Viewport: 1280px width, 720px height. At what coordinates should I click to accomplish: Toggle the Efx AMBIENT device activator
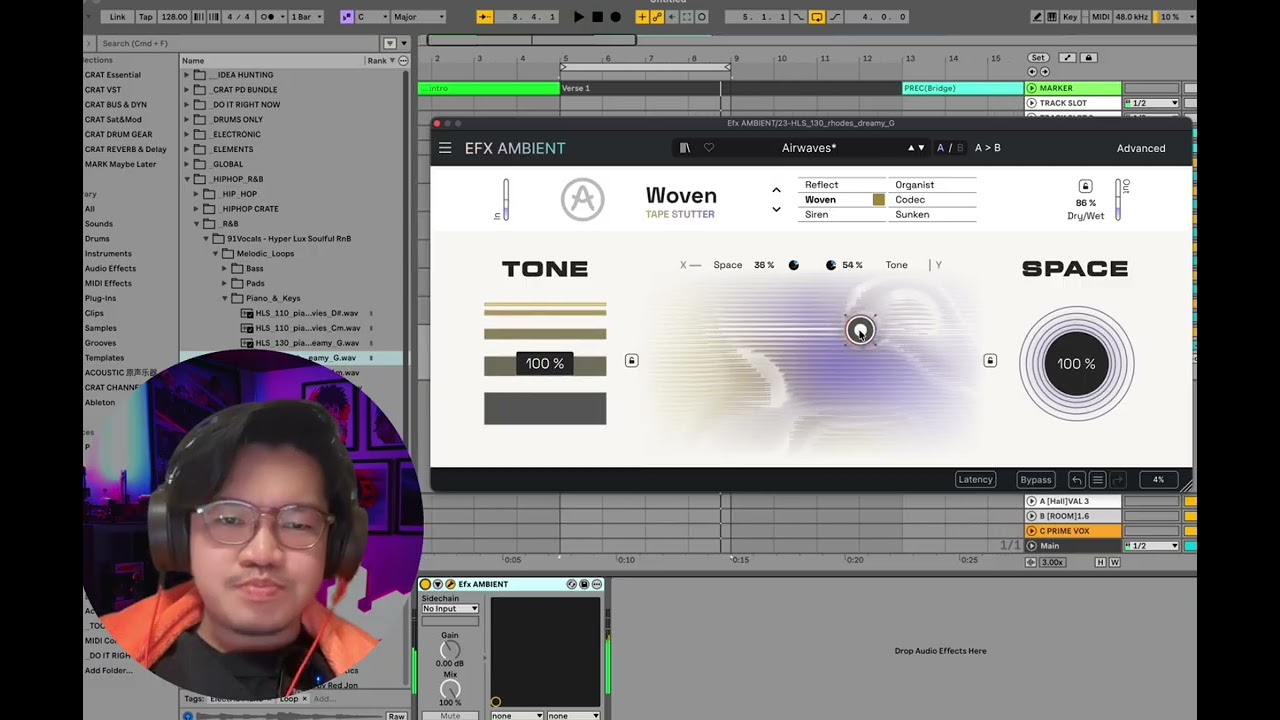(425, 584)
